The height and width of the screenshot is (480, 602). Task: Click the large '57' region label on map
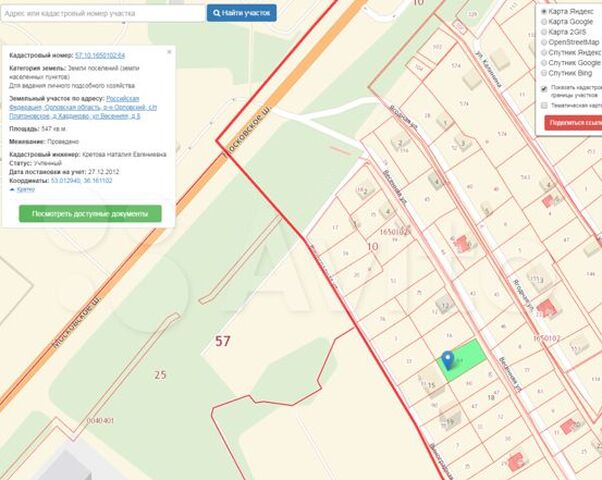[223, 341]
